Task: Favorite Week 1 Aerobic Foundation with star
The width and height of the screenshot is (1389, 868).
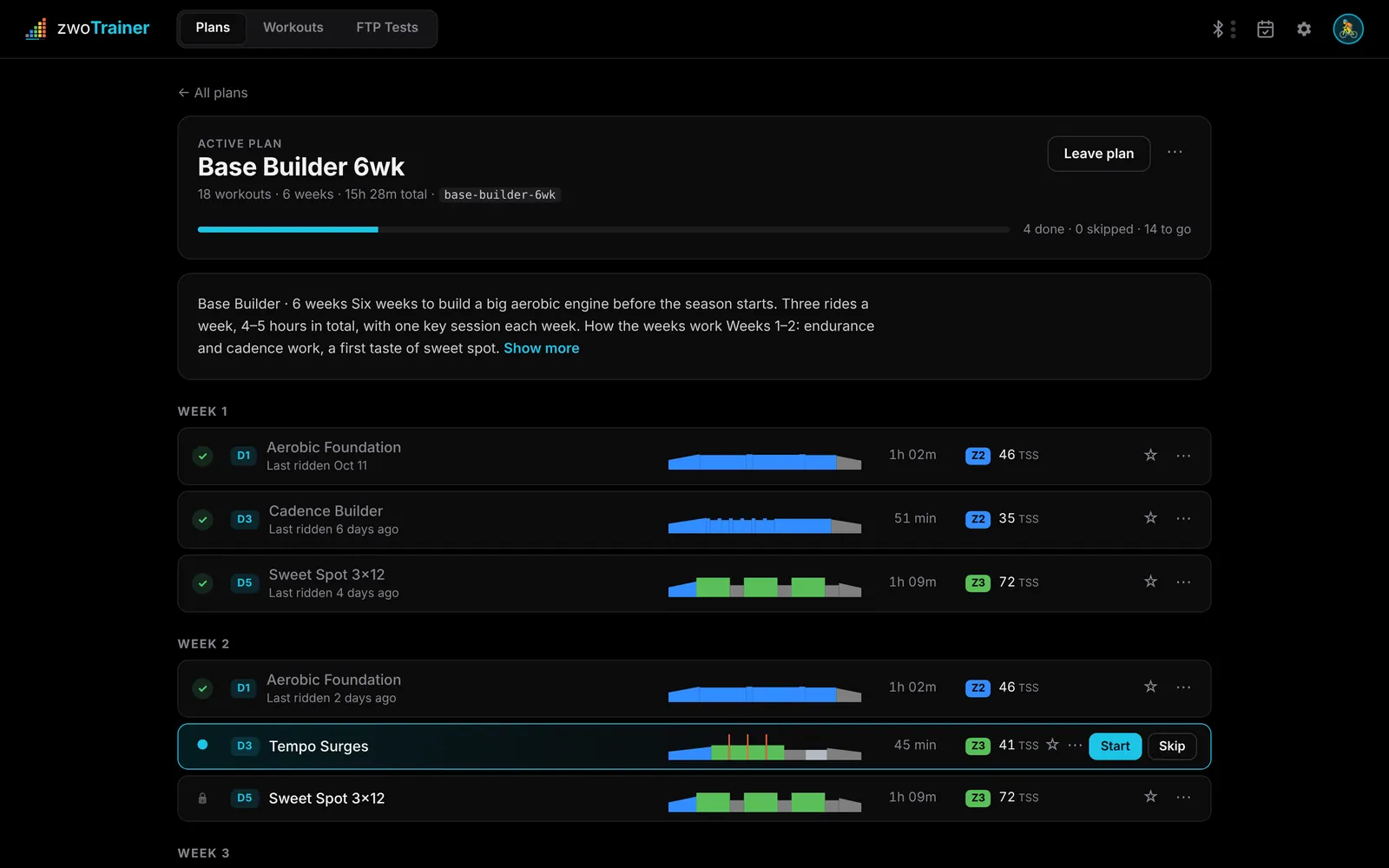Action: 1150,455
